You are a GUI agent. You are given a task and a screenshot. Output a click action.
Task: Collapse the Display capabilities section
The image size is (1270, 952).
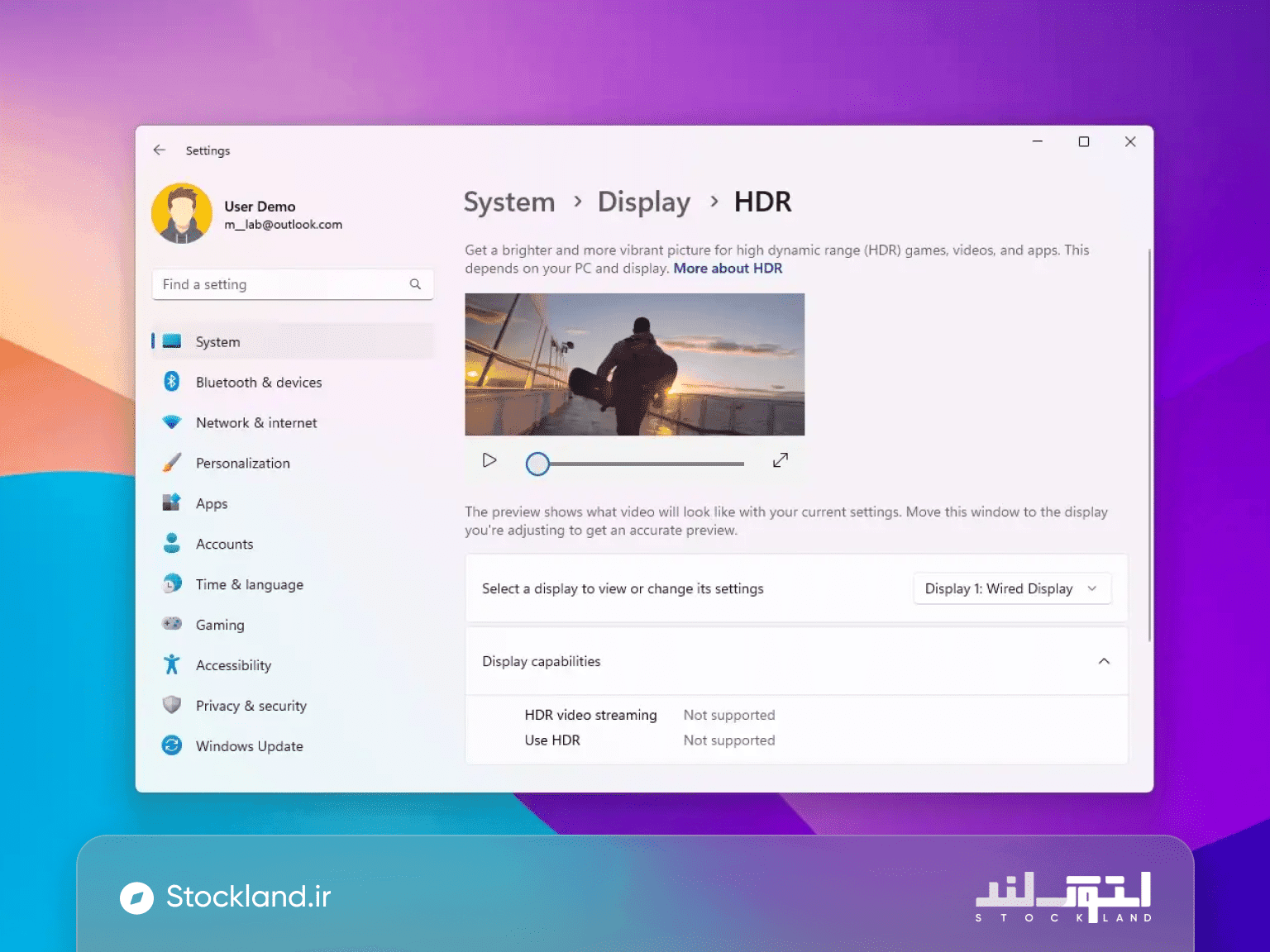point(1104,661)
